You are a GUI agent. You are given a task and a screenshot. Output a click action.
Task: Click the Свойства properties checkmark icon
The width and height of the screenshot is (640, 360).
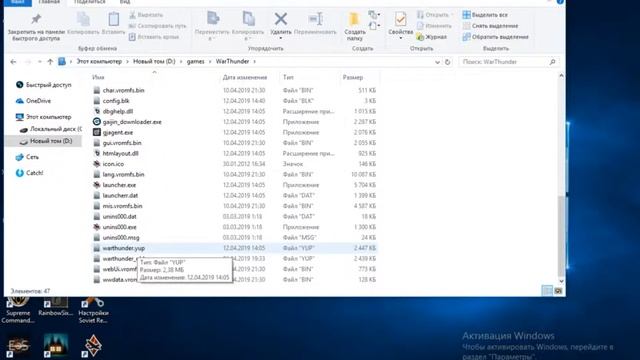click(400, 19)
